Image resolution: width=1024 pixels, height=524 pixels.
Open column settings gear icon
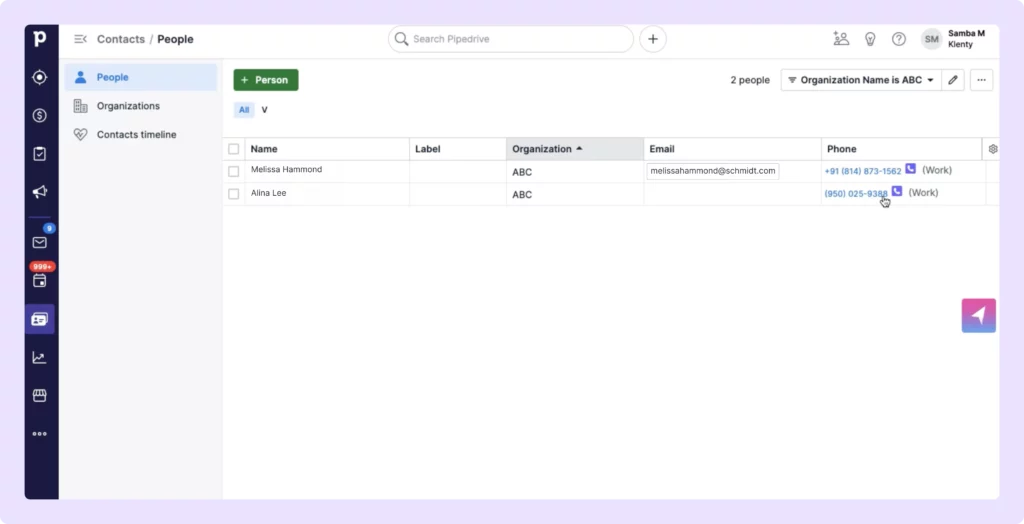[993, 149]
